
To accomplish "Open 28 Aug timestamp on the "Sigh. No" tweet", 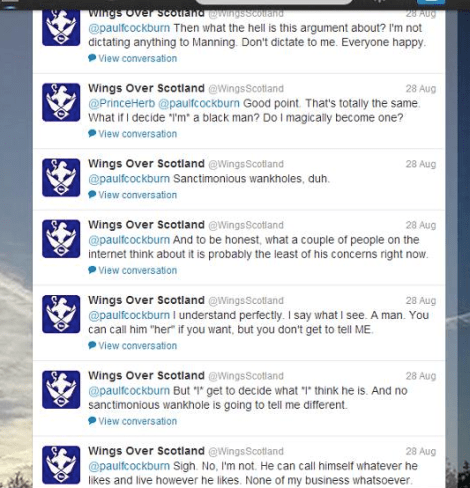I will [x=421, y=451].
